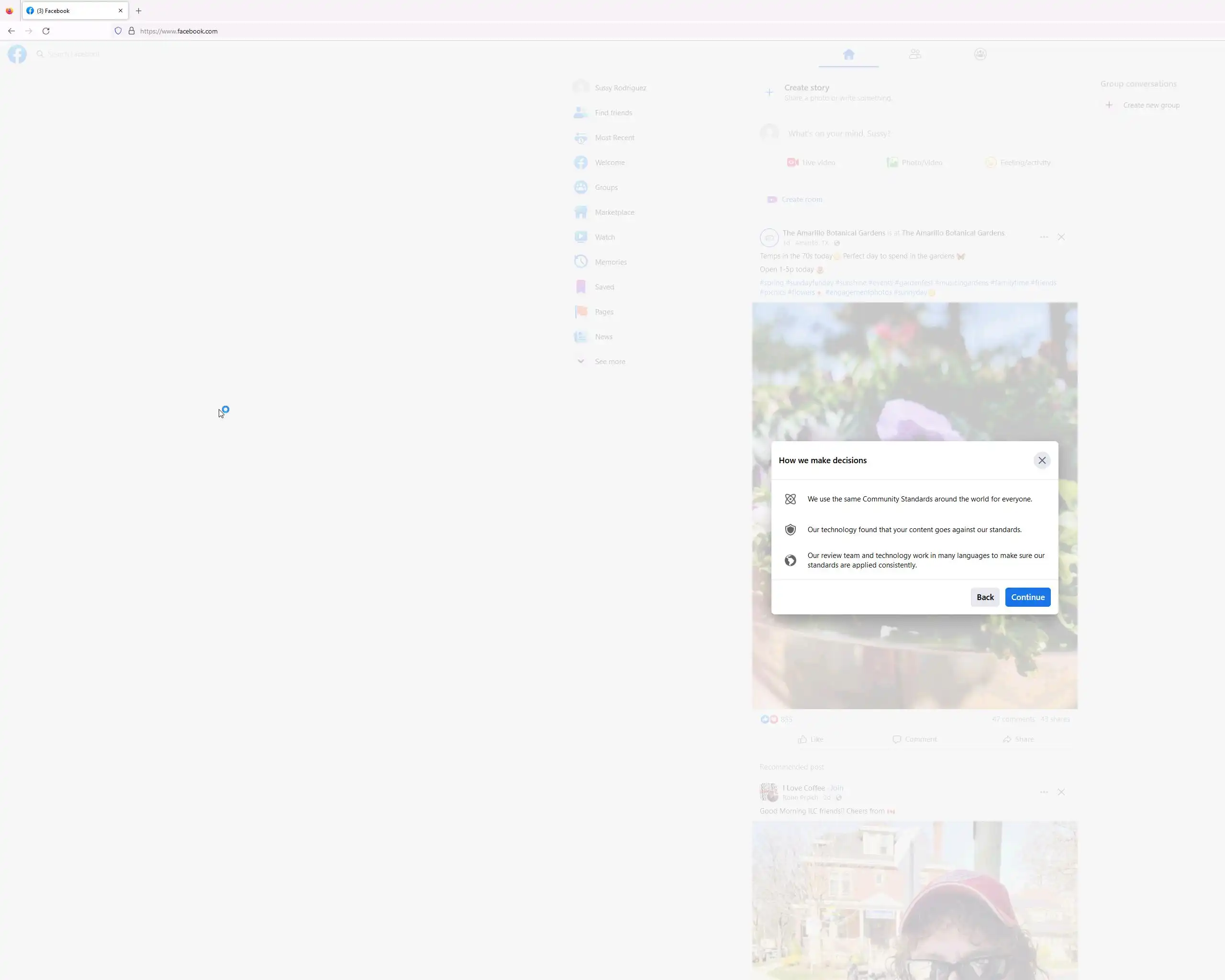This screenshot has width=1225, height=980.
Task: Open options menu on I Love Coffee post
Action: (1044, 792)
